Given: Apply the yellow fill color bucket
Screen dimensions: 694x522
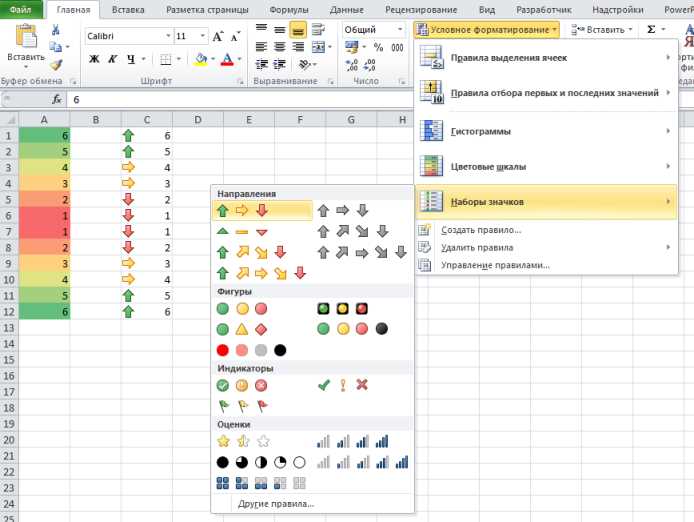Looking at the screenshot, I should (x=201, y=59).
